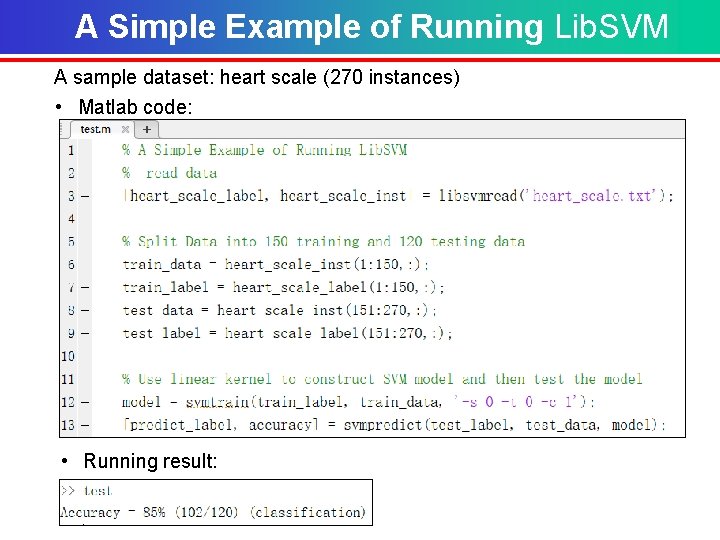Click the 'Running result:' bullet heading
The height and width of the screenshot is (540, 720).
150,461
